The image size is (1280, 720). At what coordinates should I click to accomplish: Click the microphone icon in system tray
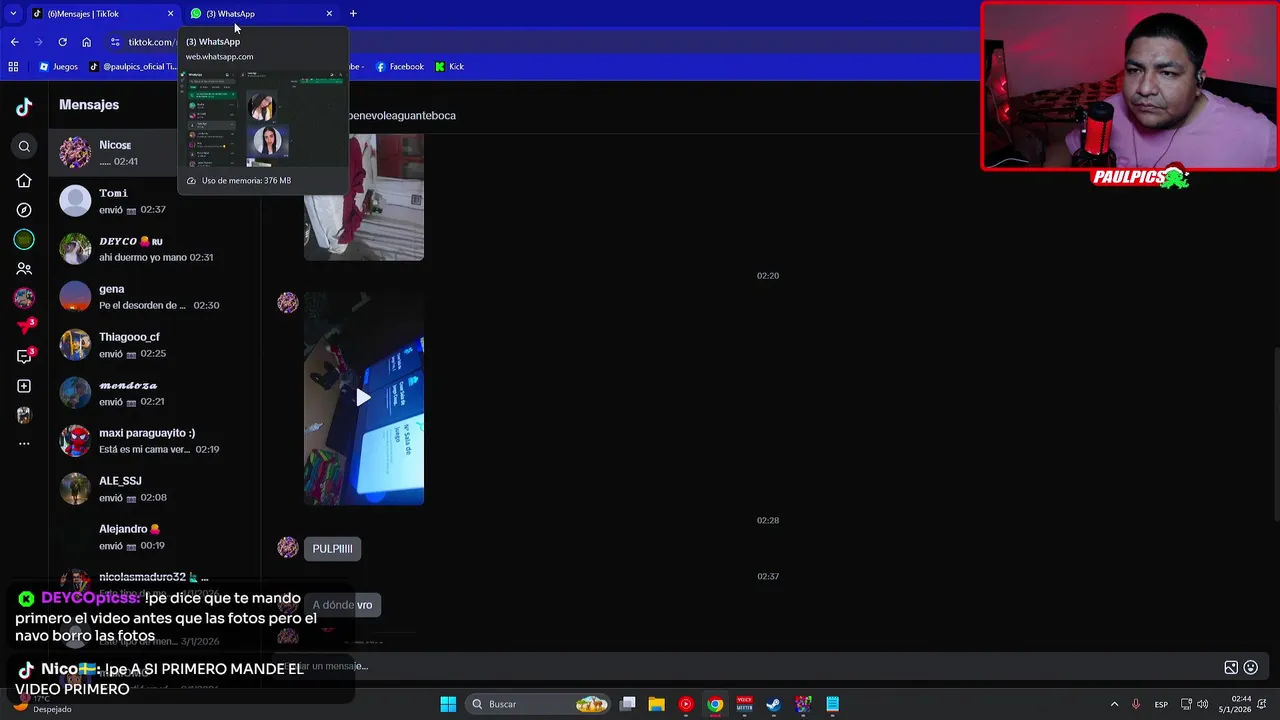(1136, 704)
